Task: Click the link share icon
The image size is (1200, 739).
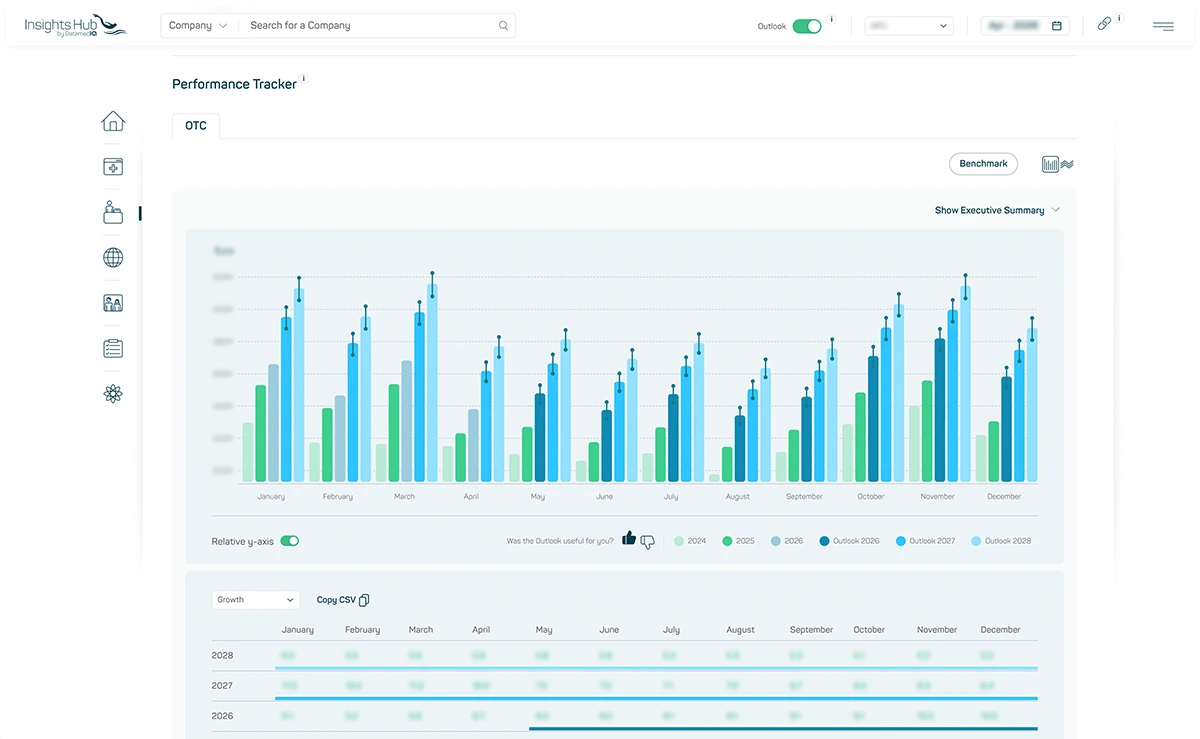Action: [x=1104, y=24]
